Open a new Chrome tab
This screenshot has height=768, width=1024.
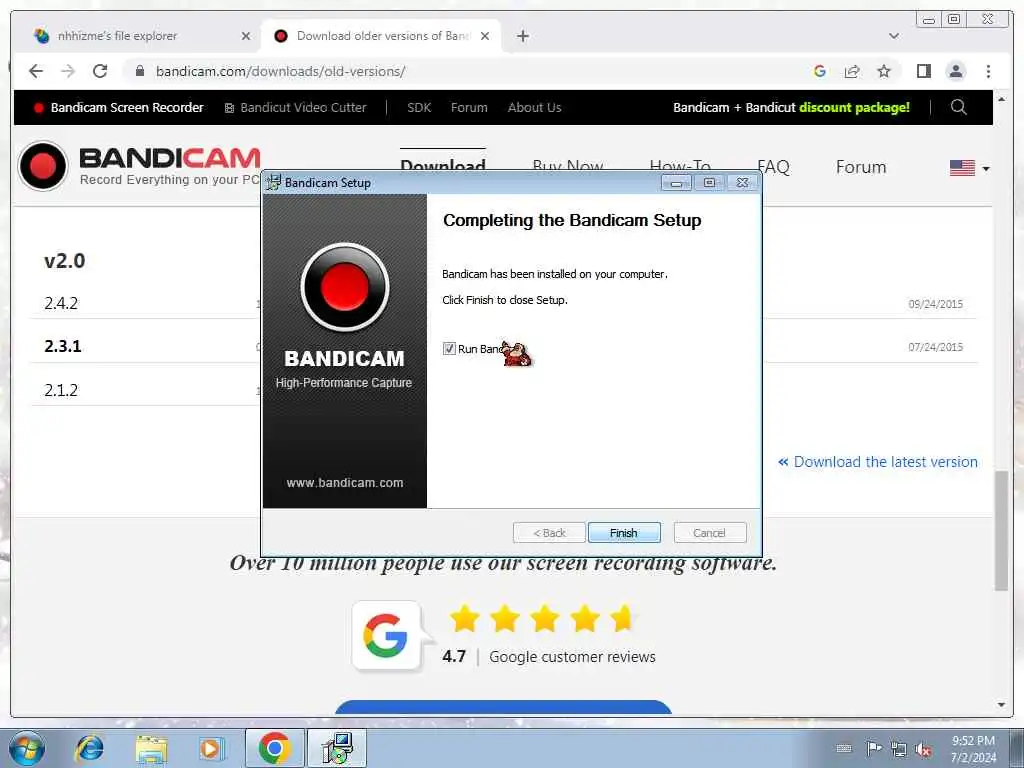522,36
